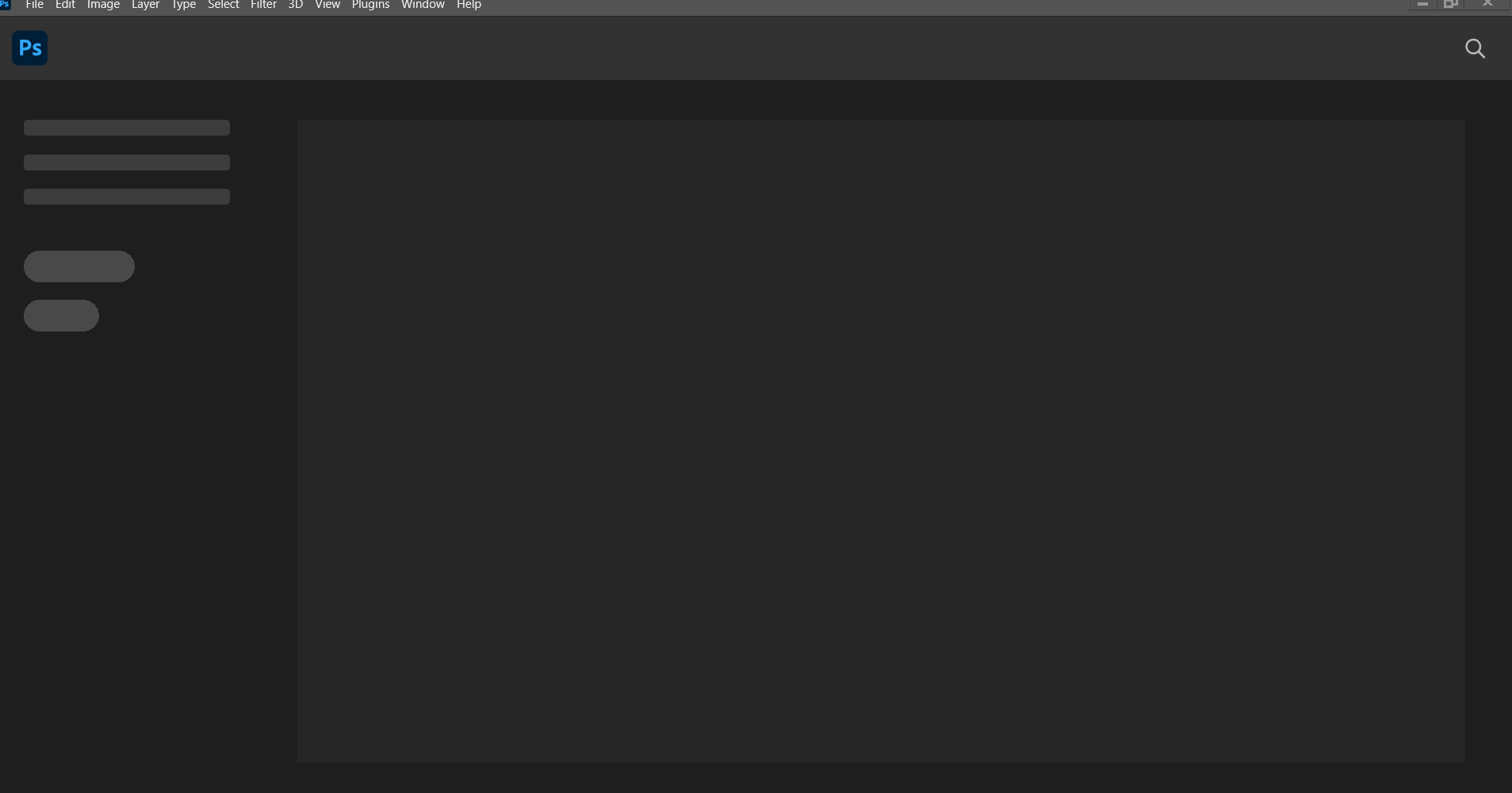
Task: Open the Plugins menu
Action: [370, 5]
